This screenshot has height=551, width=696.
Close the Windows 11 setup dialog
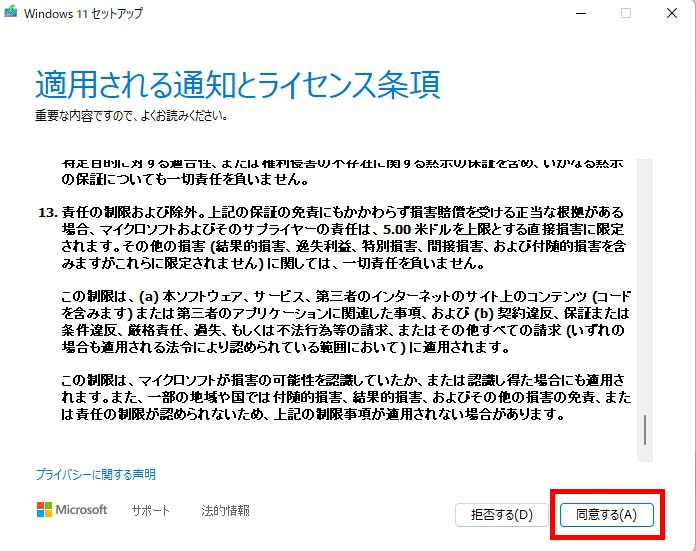(x=672, y=13)
